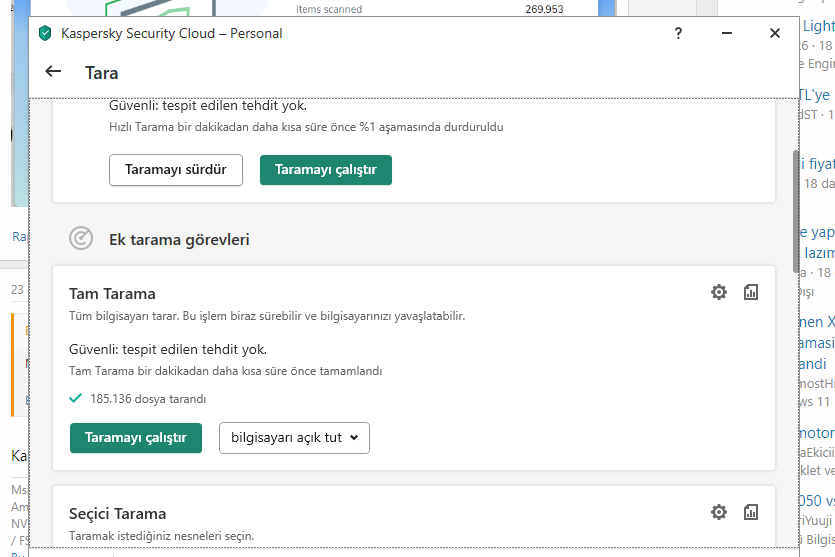
Task: Click the Ek tarama görevleri section title
Action: (179, 240)
